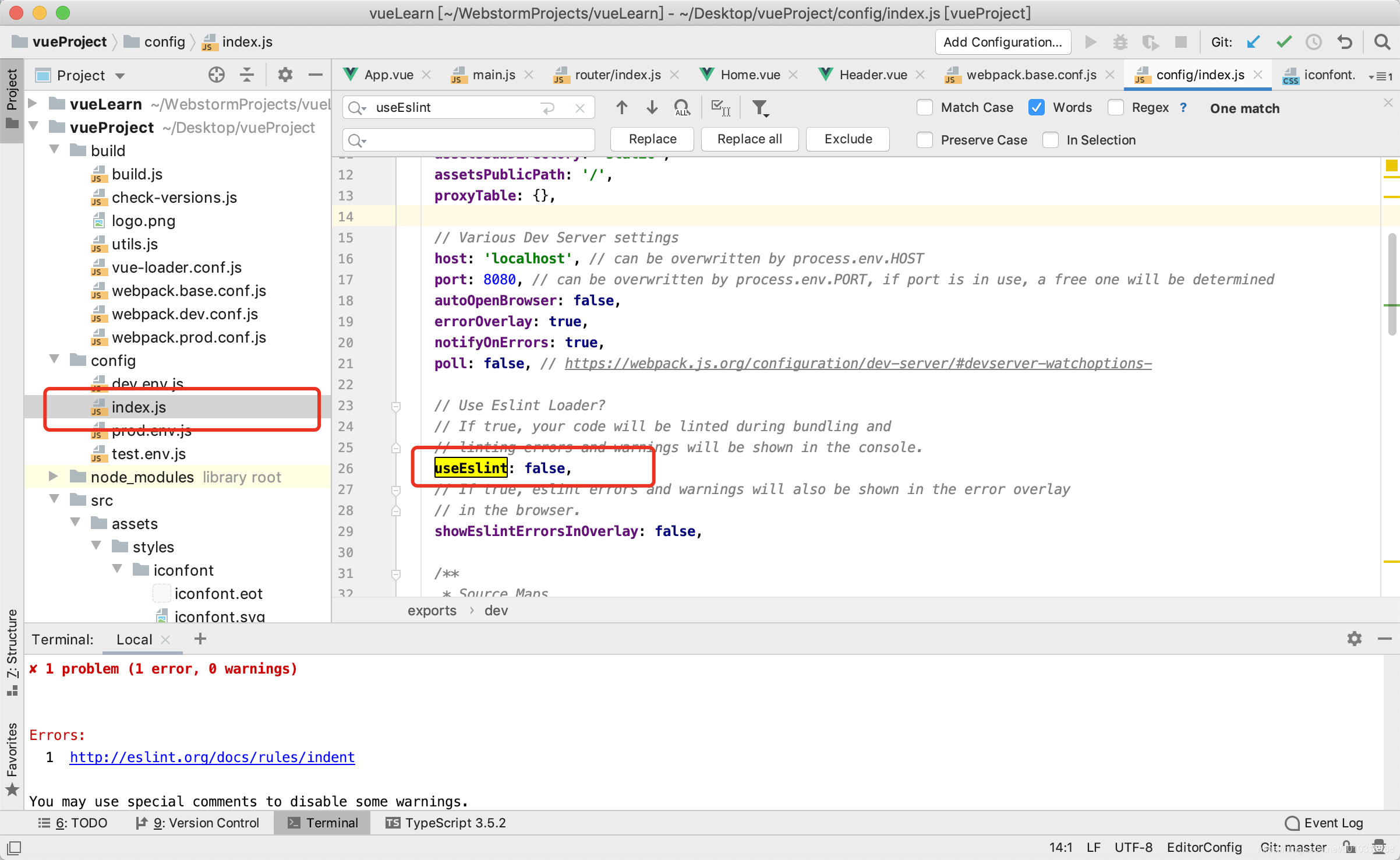Open search filter funnel icon
Image resolution: width=1400 pixels, height=860 pixels.
[760, 108]
